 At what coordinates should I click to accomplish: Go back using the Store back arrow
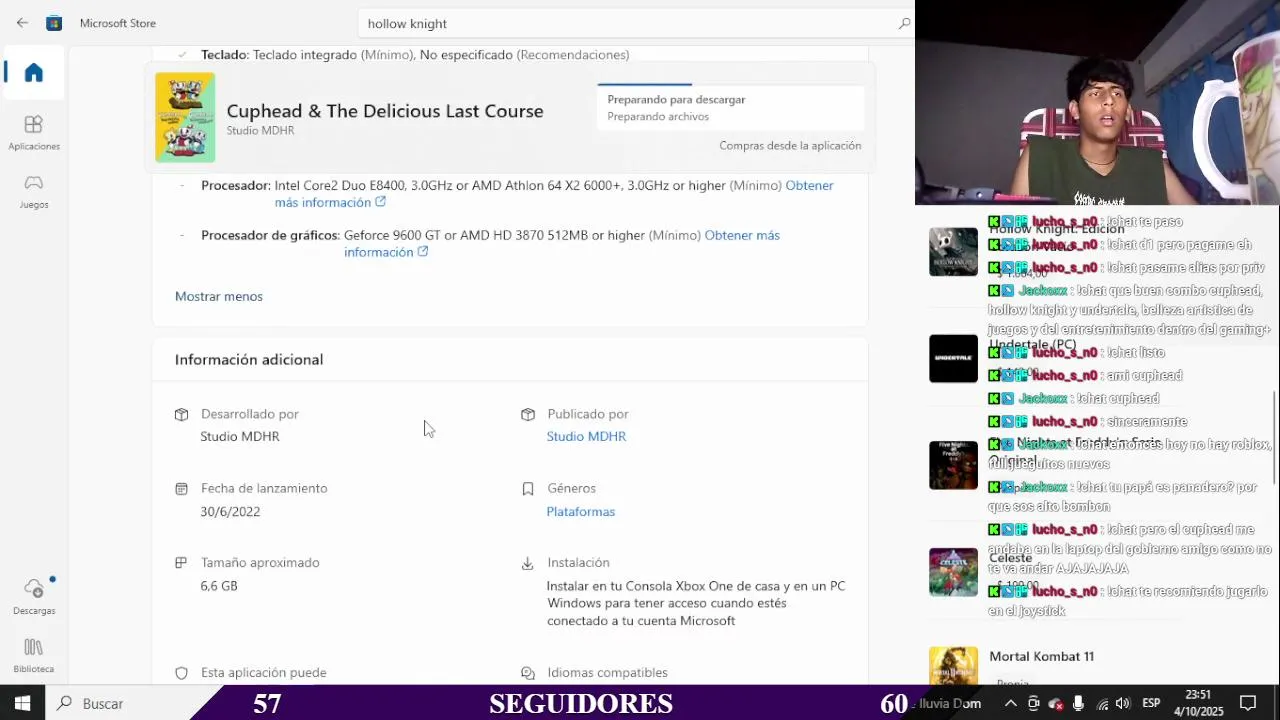point(22,23)
